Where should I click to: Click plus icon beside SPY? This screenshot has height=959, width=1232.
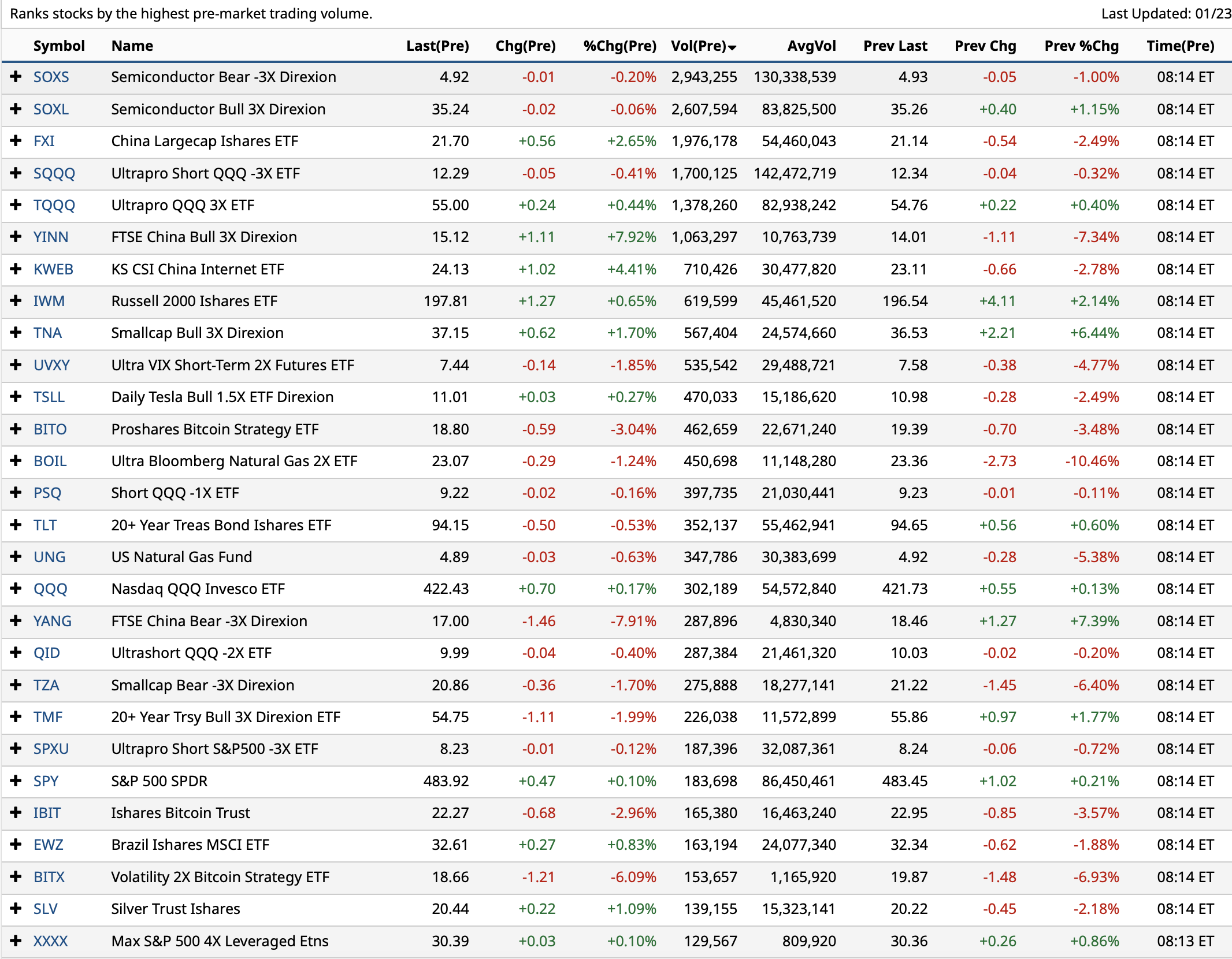(16, 781)
